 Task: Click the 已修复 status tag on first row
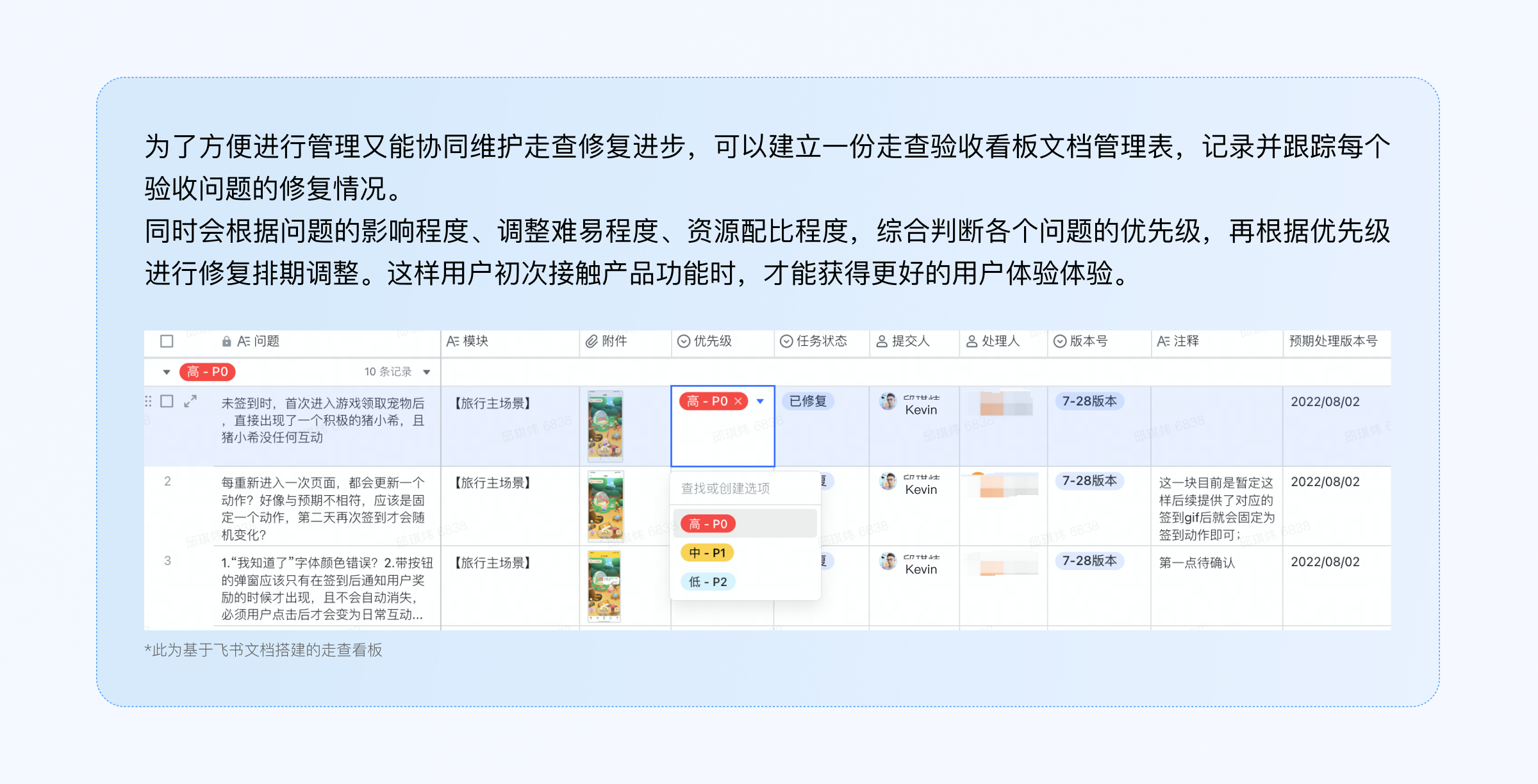[807, 401]
